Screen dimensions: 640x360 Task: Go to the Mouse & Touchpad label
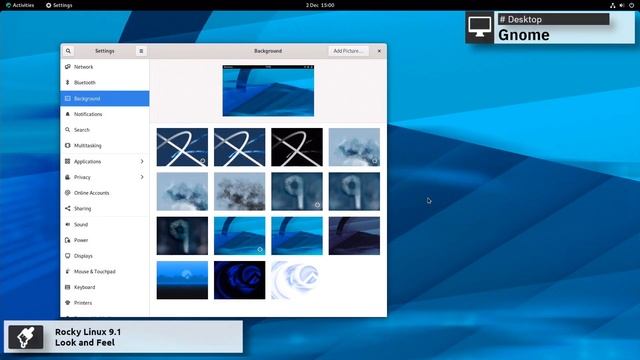95,272
